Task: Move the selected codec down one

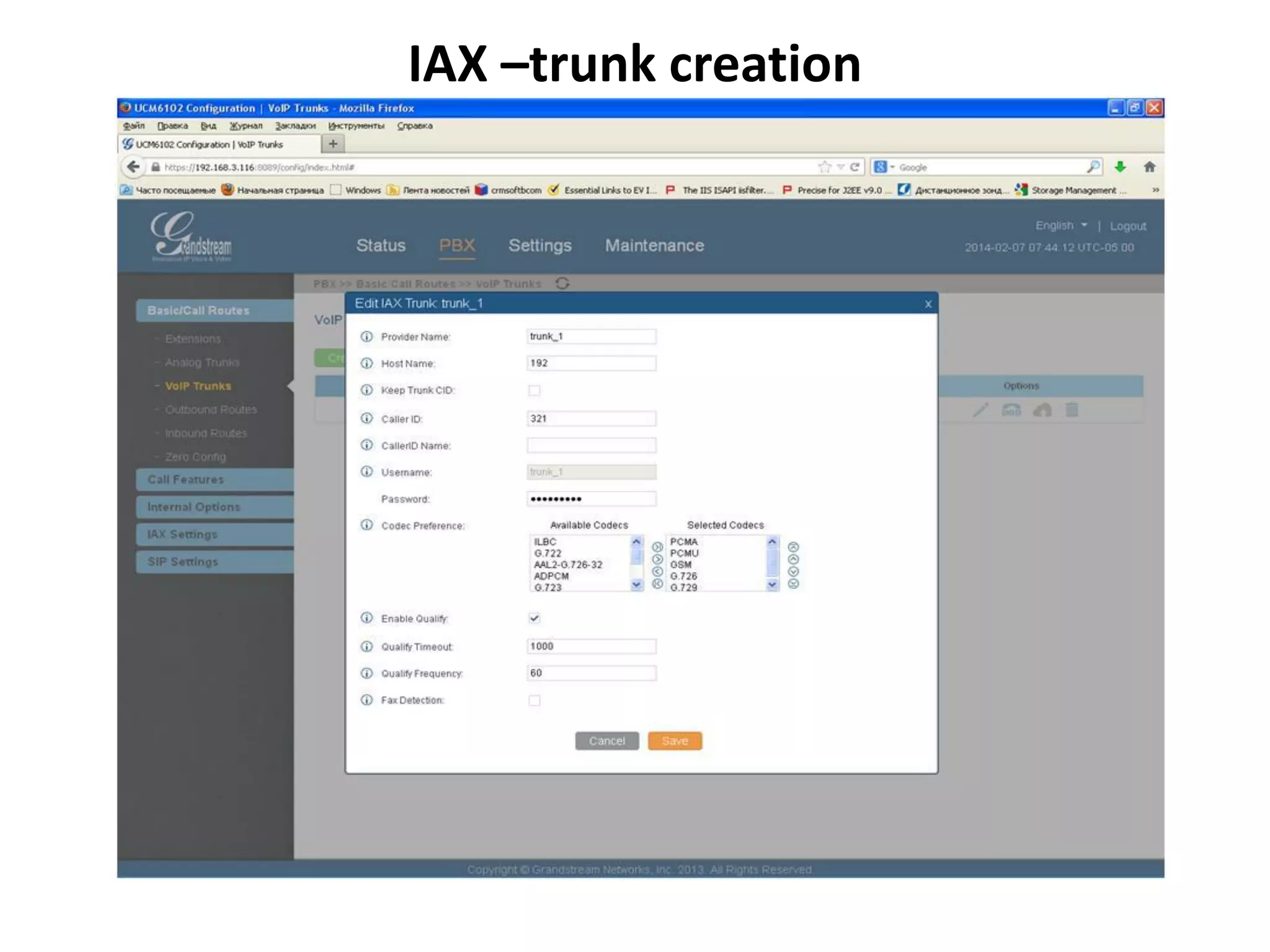Action: point(793,571)
